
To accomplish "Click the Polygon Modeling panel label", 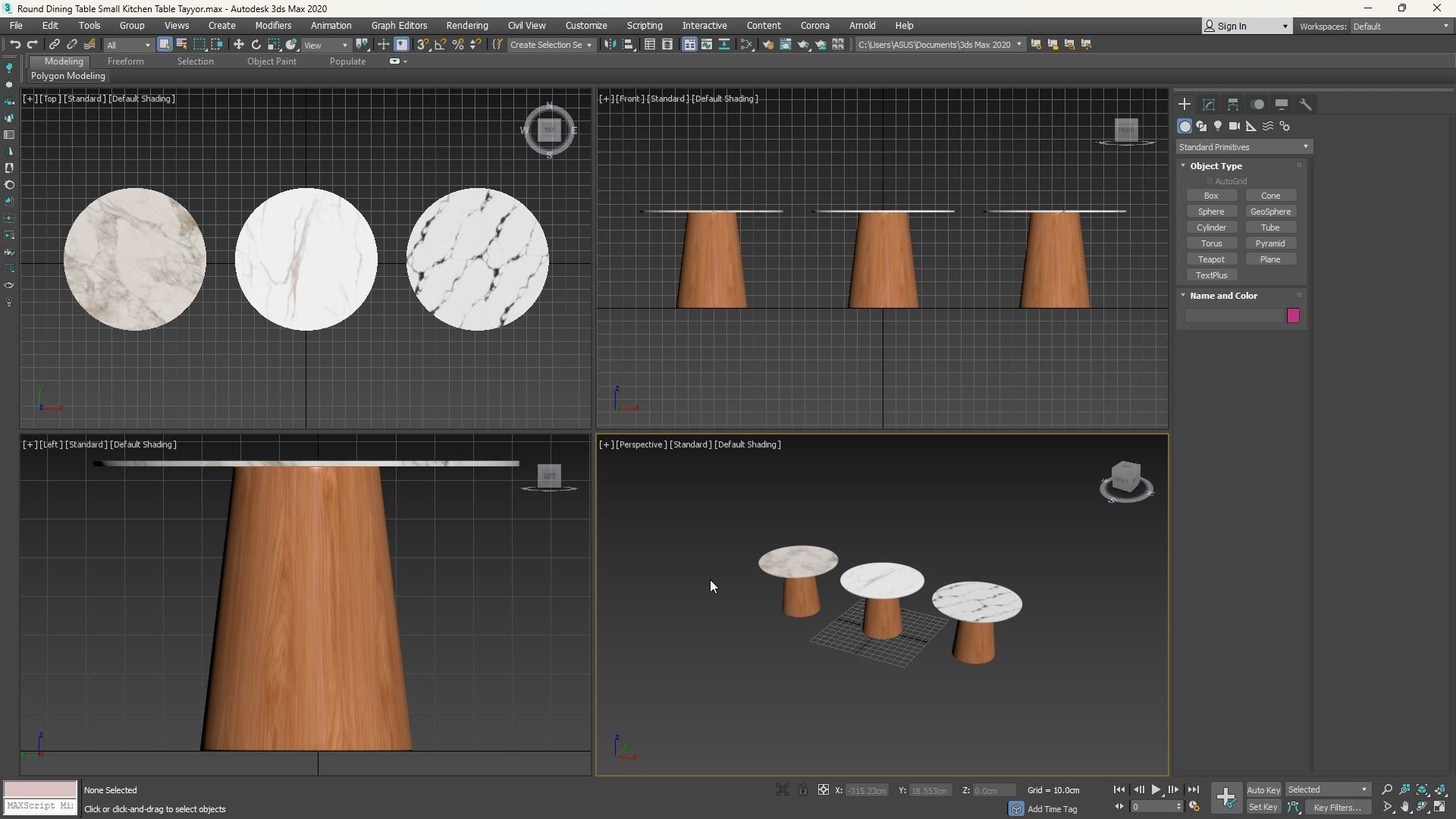I will [68, 76].
